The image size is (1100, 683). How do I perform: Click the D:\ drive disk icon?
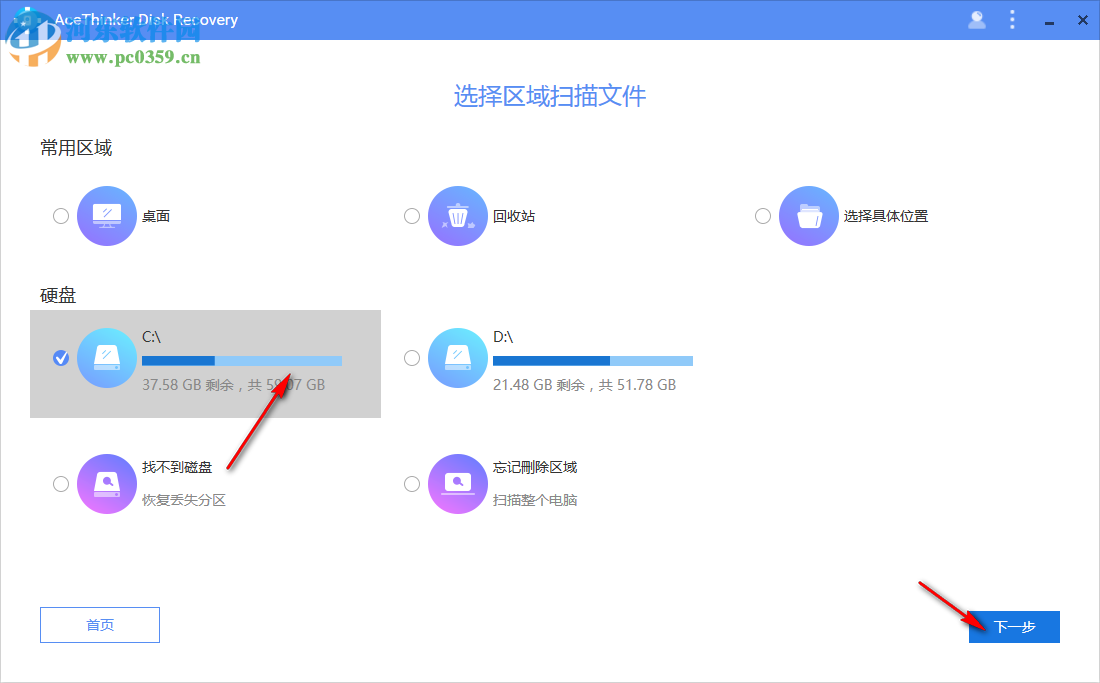click(x=458, y=357)
